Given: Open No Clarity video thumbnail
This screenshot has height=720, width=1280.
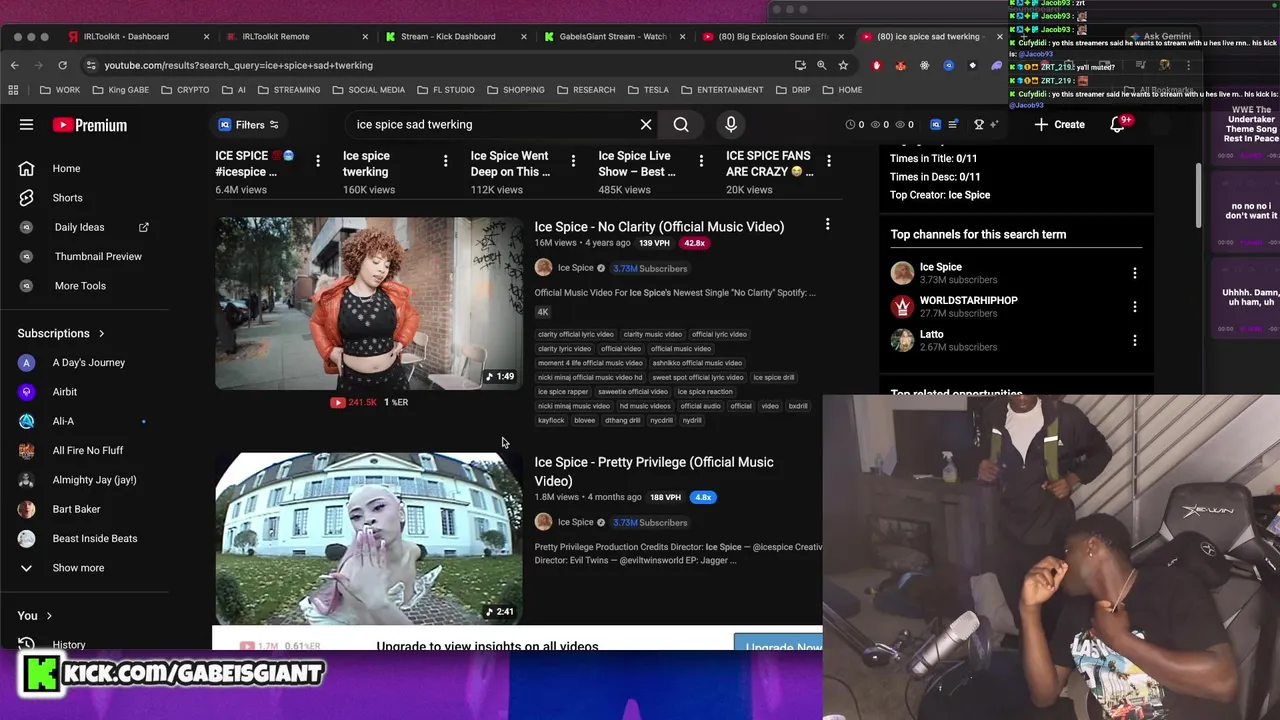Looking at the screenshot, I should click(x=368, y=303).
